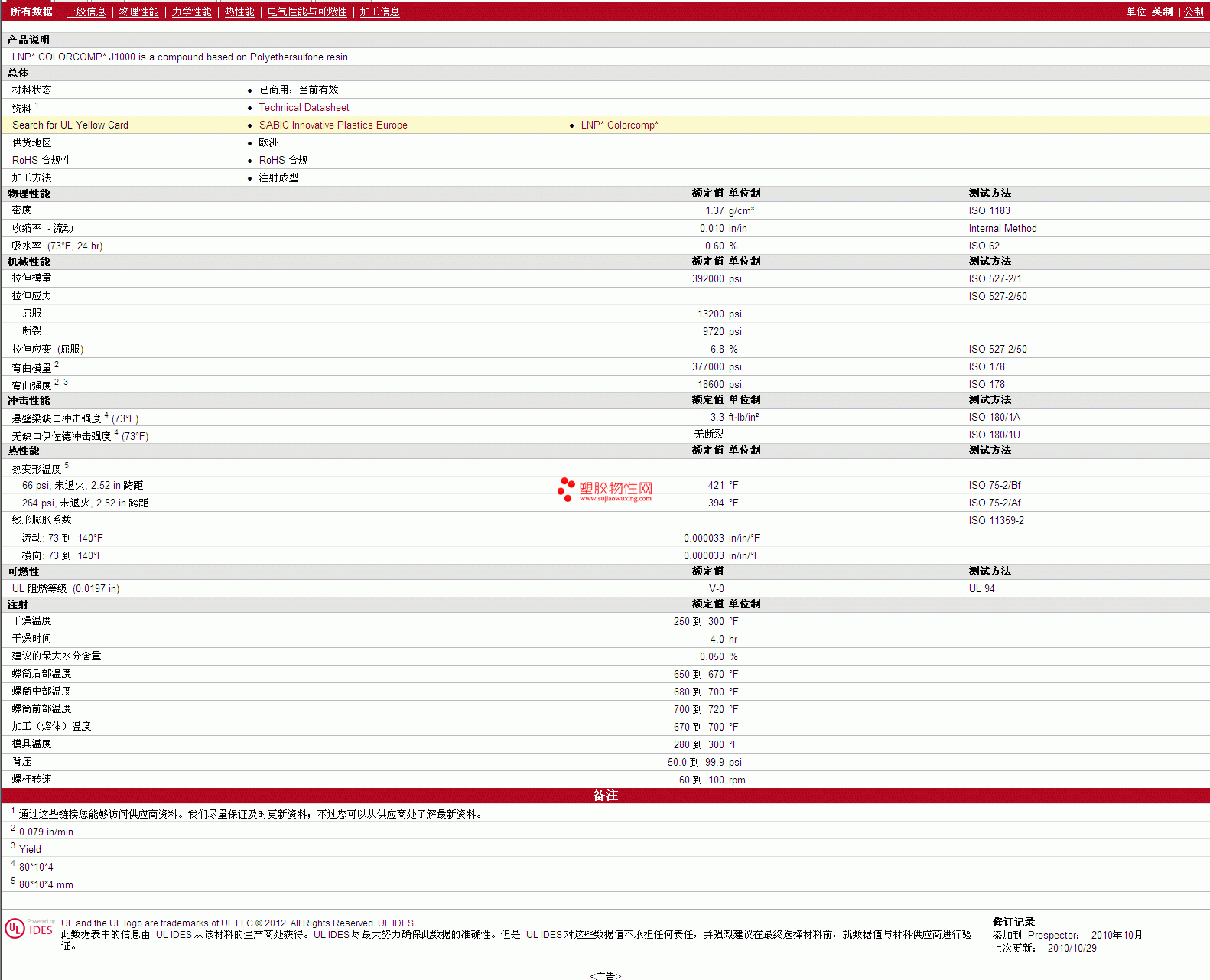Viewport: 1210px width, 980px height.
Task: Switch to 电气性能与可燃性 tab
Action: pos(307,11)
